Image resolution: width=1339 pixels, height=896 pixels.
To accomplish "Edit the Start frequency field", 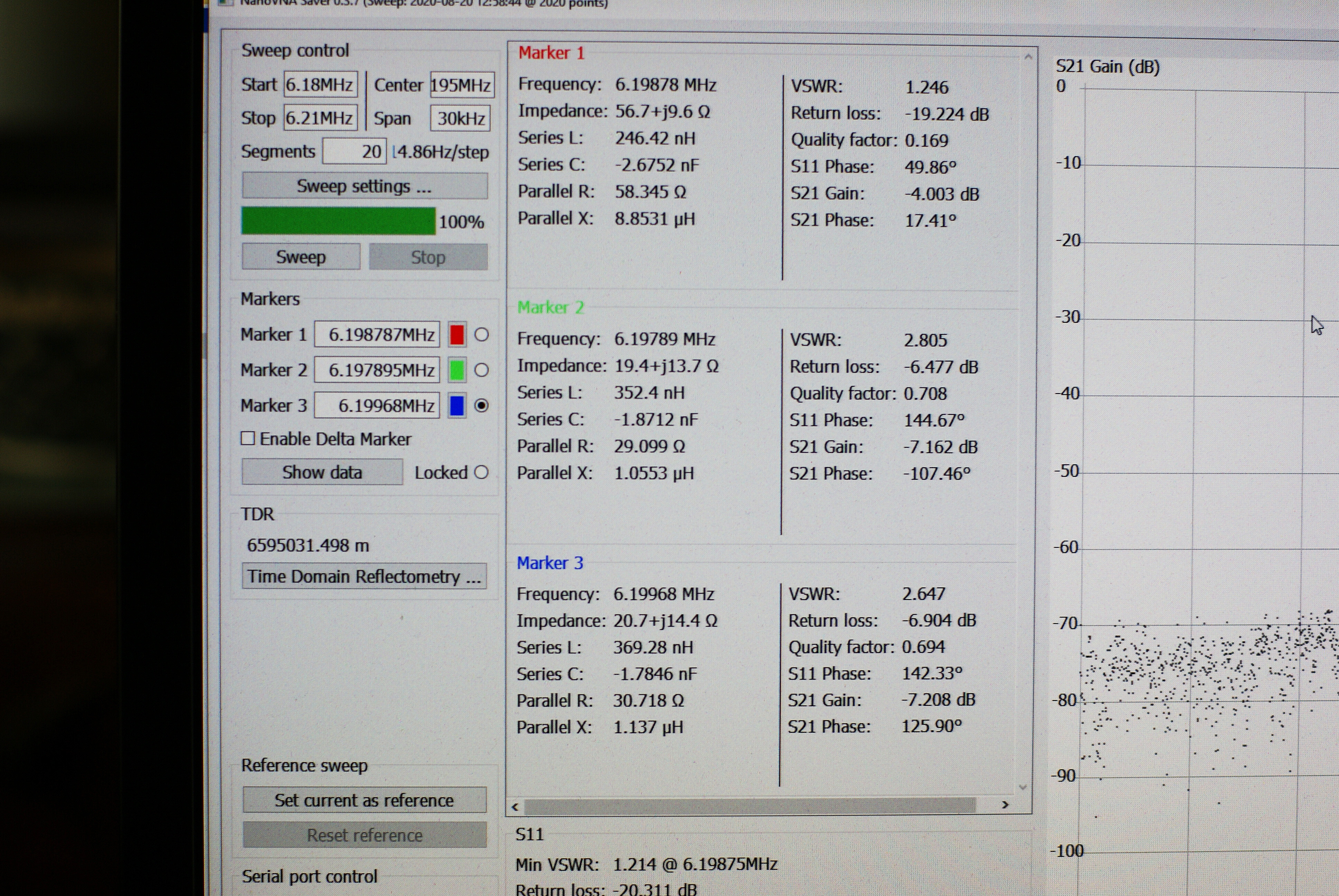I will (320, 85).
